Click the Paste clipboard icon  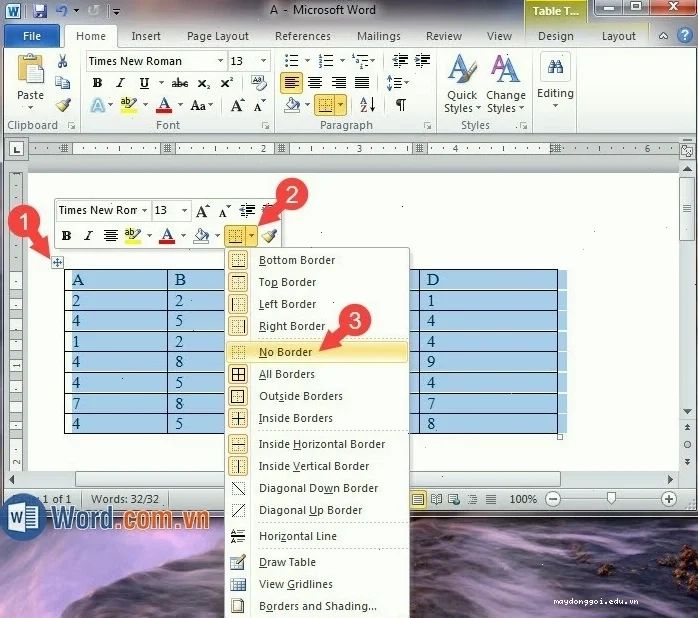(x=30, y=69)
